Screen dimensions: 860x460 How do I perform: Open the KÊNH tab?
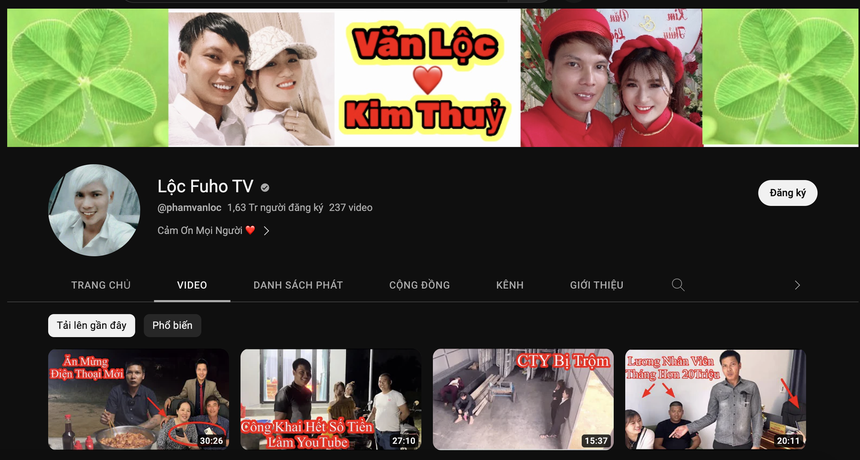coord(510,285)
